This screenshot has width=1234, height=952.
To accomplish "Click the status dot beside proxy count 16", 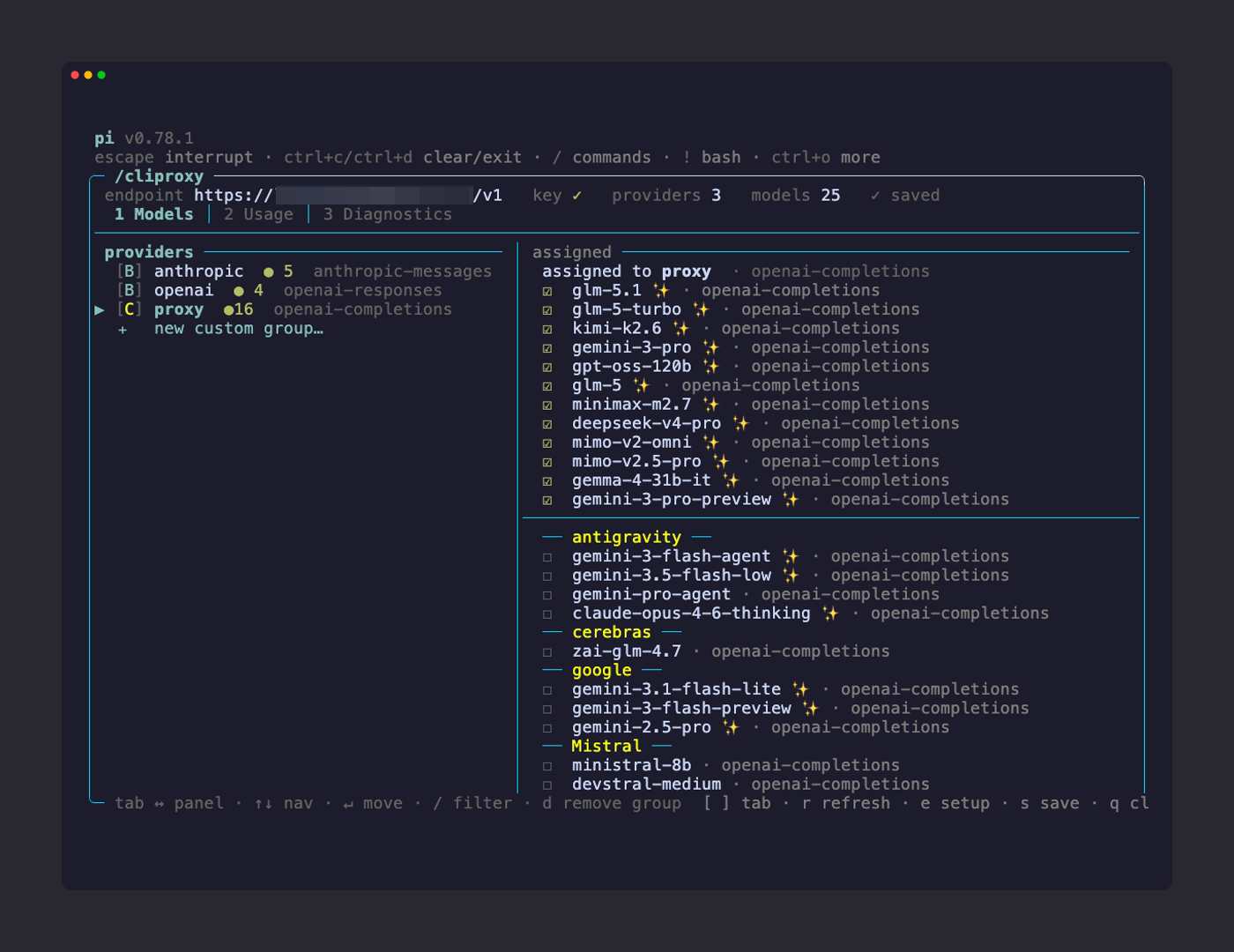I will pos(228,310).
